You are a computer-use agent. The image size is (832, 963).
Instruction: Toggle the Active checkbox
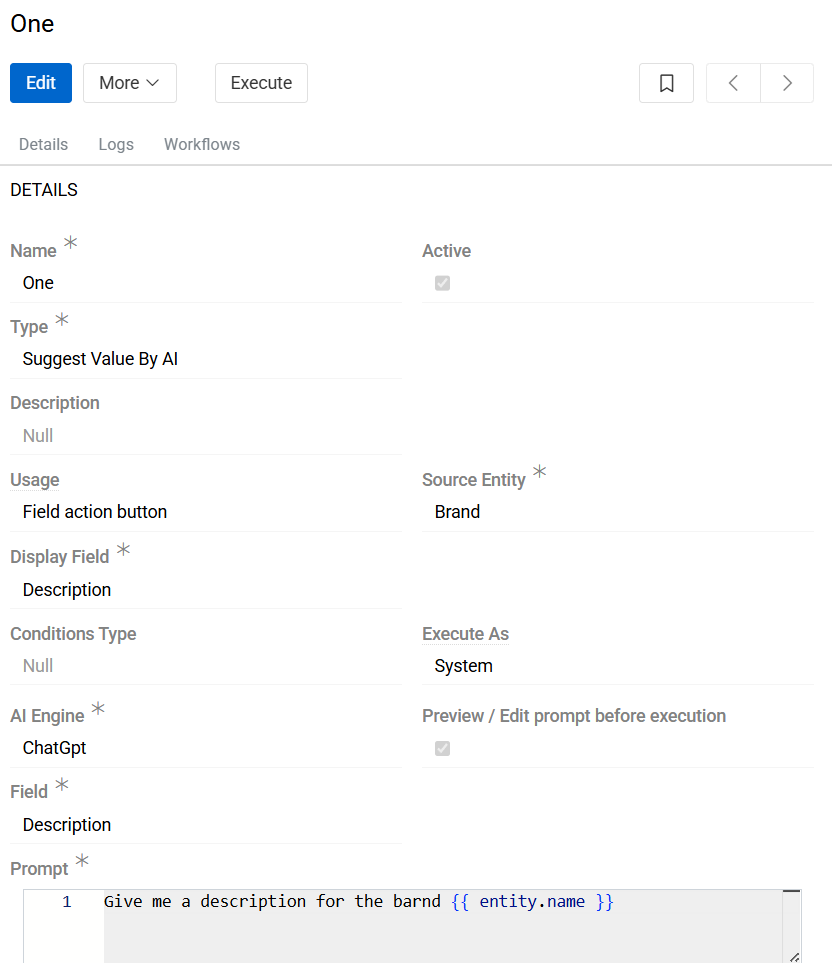442,283
